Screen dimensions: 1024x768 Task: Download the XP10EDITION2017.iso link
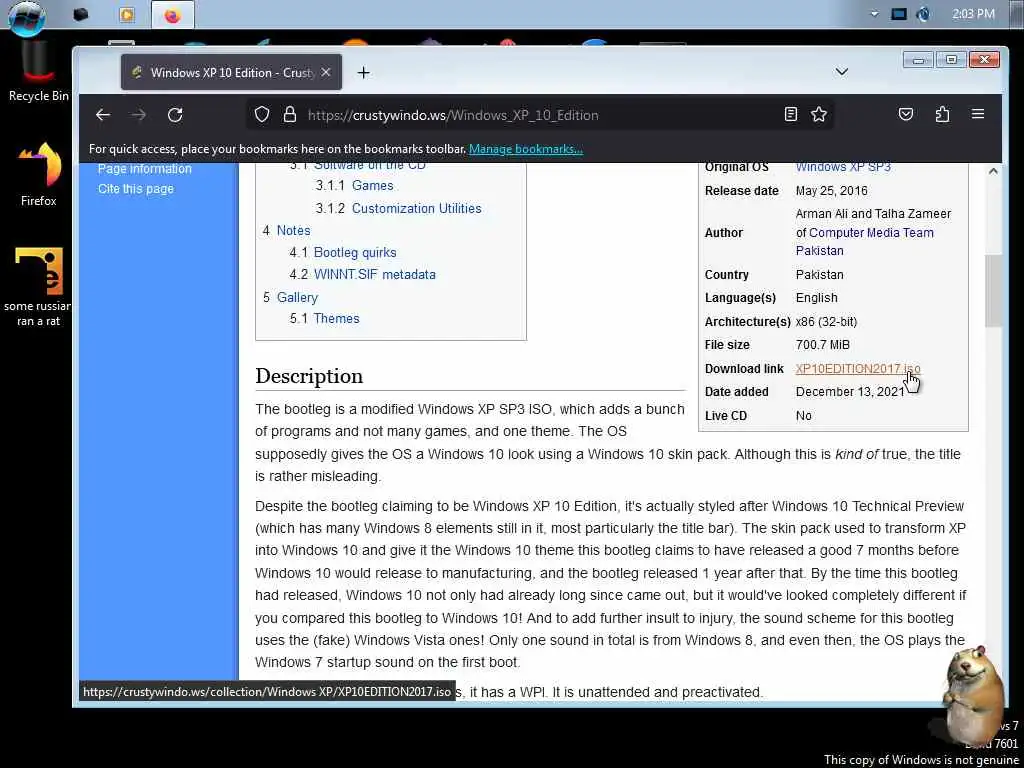[857, 369]
